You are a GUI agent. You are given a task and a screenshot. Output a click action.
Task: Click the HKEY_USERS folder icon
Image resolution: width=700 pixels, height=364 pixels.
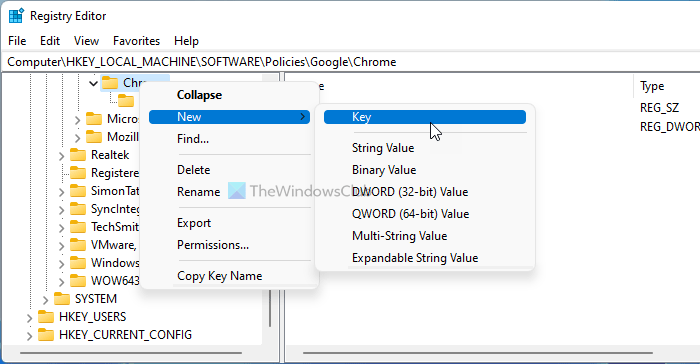46,317
